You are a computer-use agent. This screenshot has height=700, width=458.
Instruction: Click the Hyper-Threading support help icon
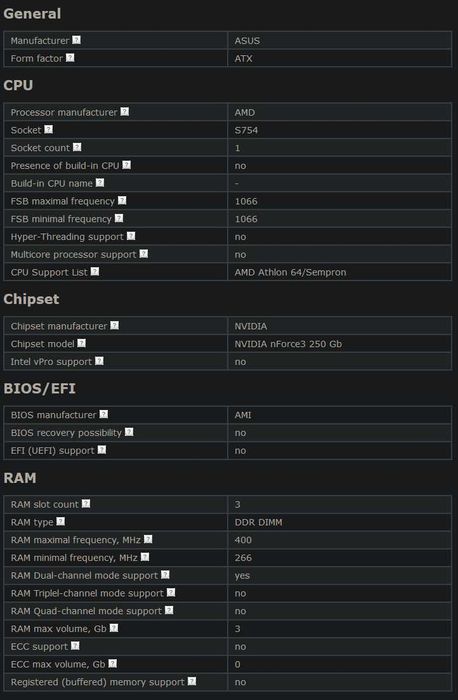(131, 236)
